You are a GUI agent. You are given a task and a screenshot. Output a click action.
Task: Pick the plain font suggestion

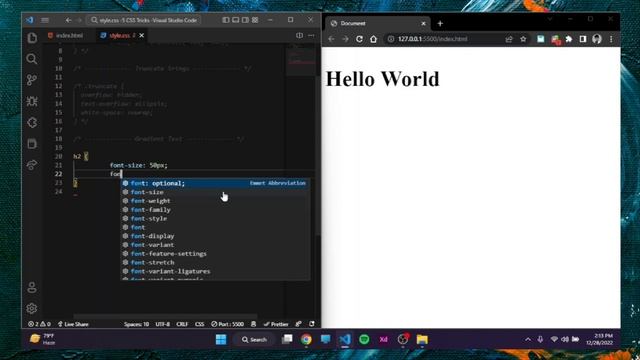tap(215, 227)
